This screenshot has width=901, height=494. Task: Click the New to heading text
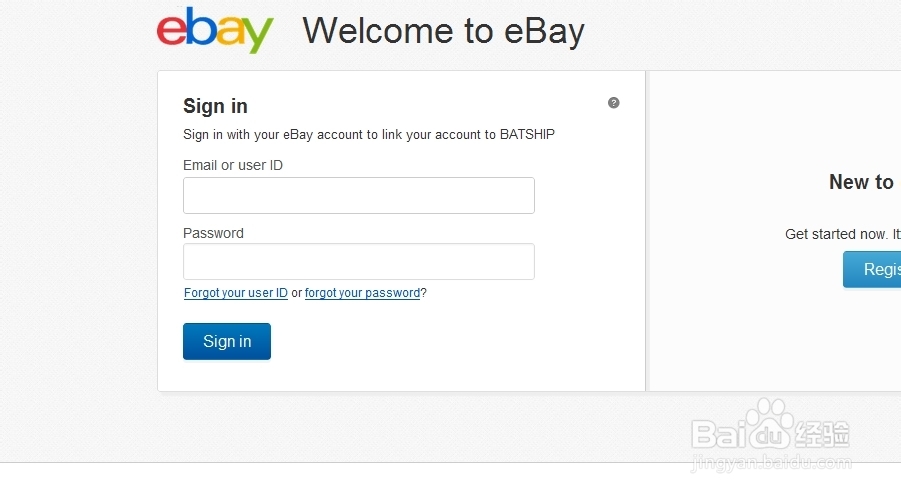[x=861, y=182]
